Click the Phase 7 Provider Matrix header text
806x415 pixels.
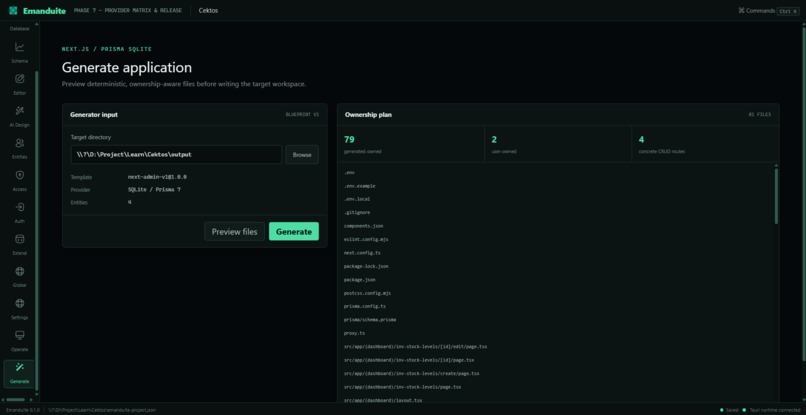coord(127,10)
